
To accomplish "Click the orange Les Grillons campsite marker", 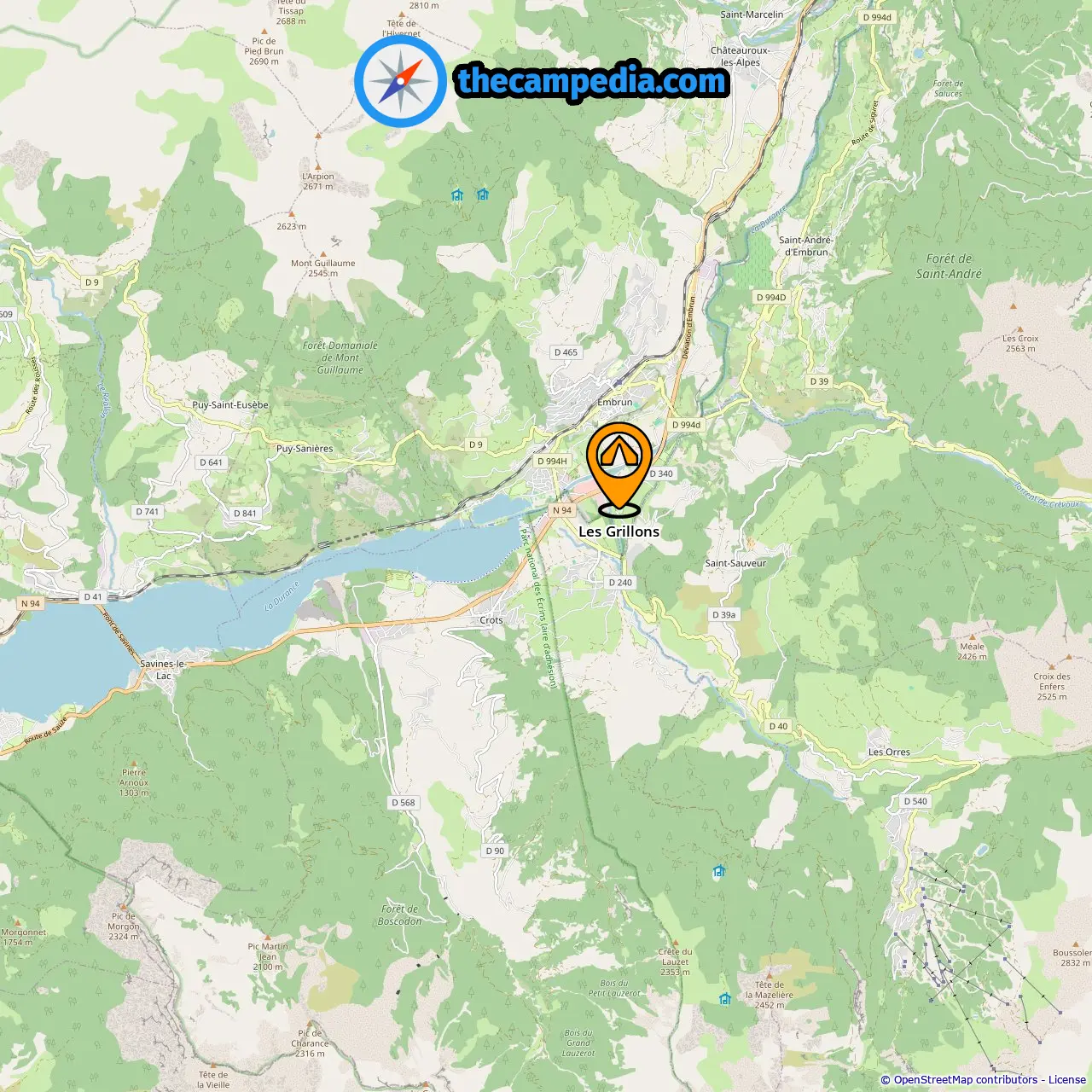I will click(619, 469).
